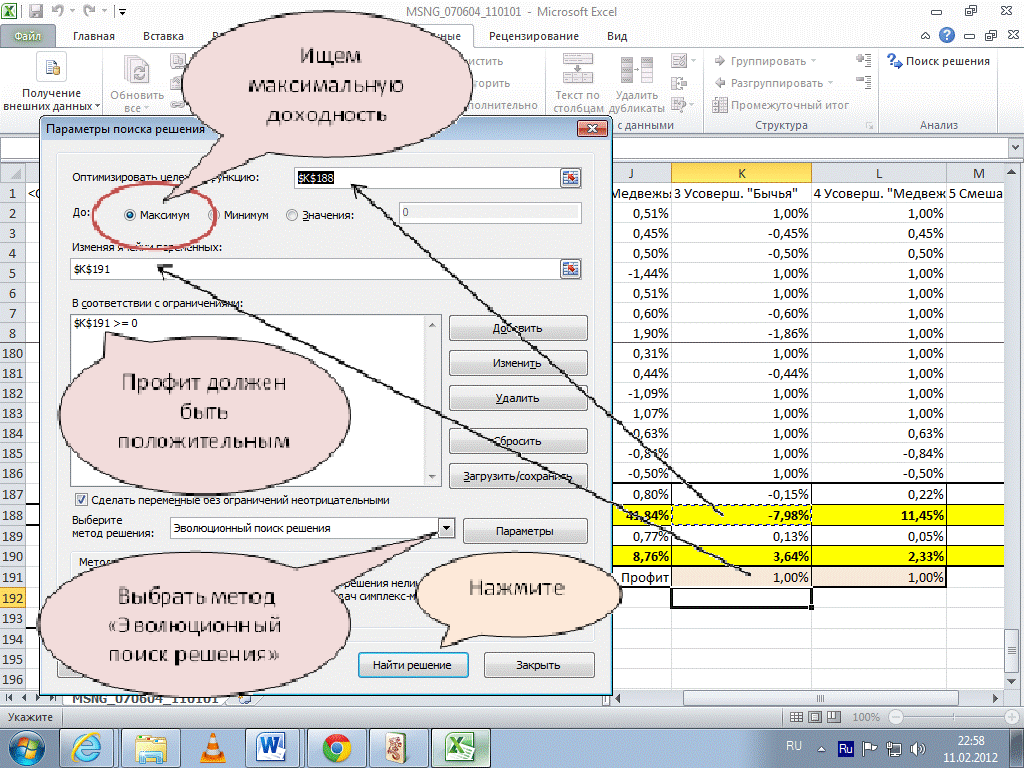The height and width of the screenshot is (768, 1024).
Task: Click Промежуточный итог in the ribbon
Action: click(x=781, y=104)
